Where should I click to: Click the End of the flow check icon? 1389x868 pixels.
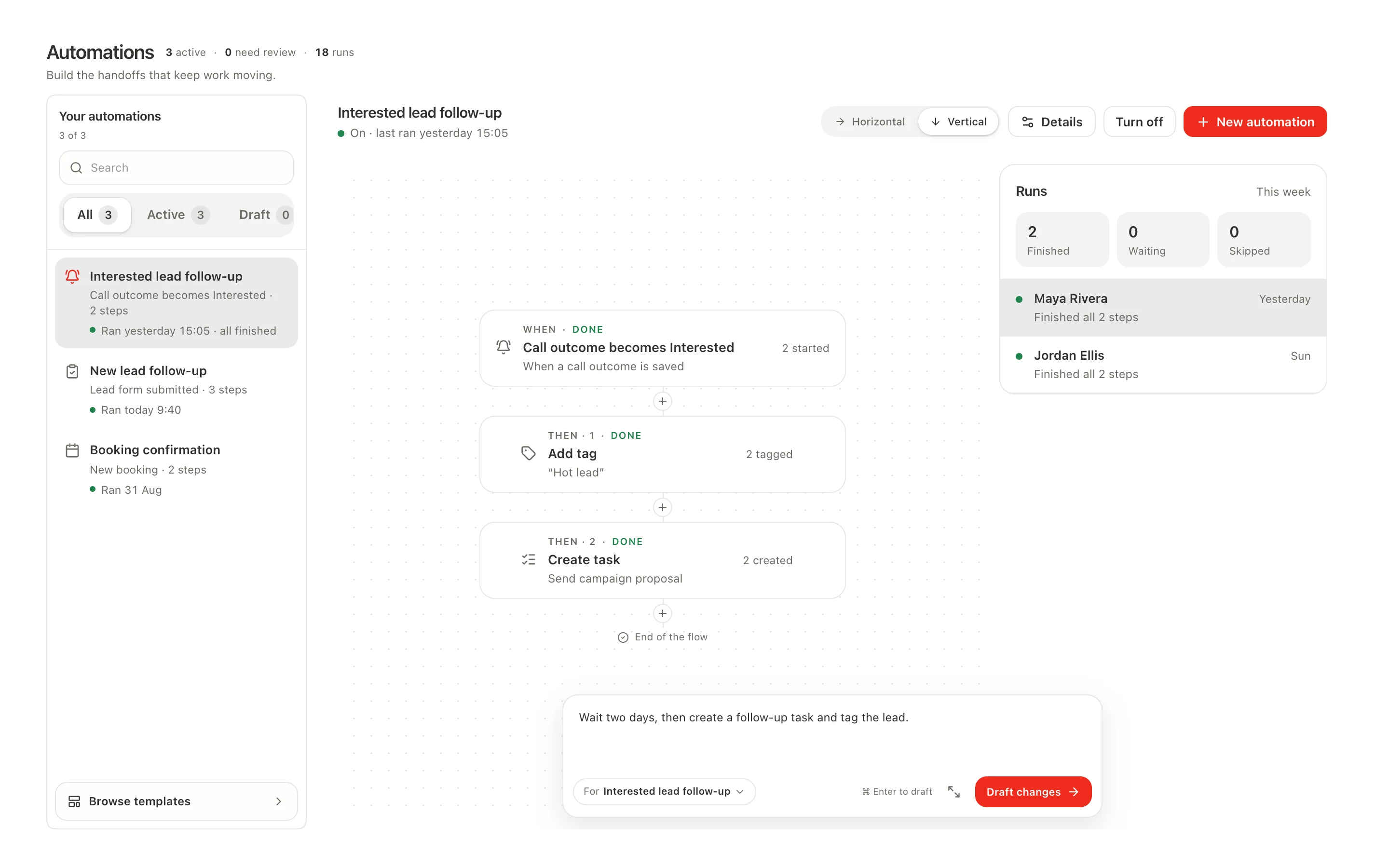623,637
